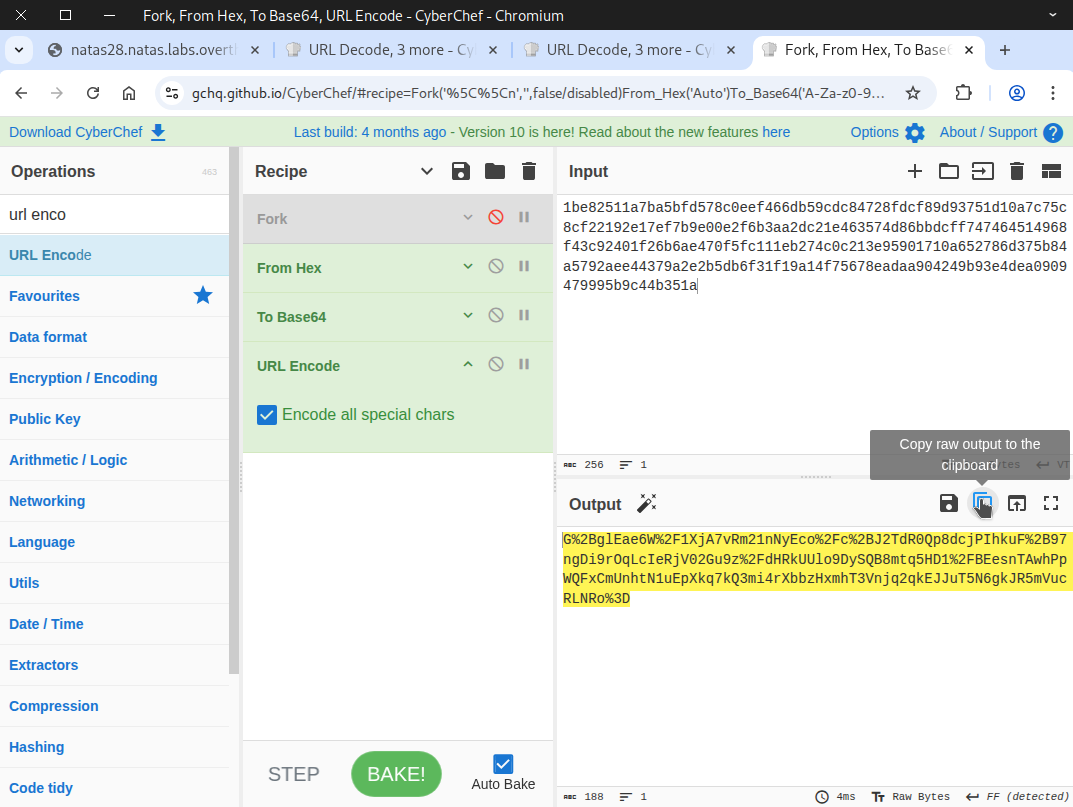Save output to a file

(948, 504)
